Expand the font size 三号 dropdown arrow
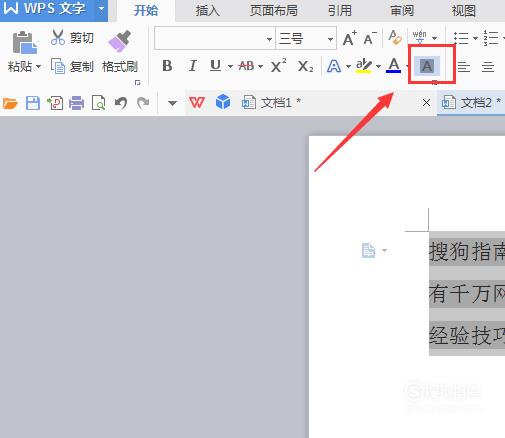505x438 pixels. click(x=330, y=39)
